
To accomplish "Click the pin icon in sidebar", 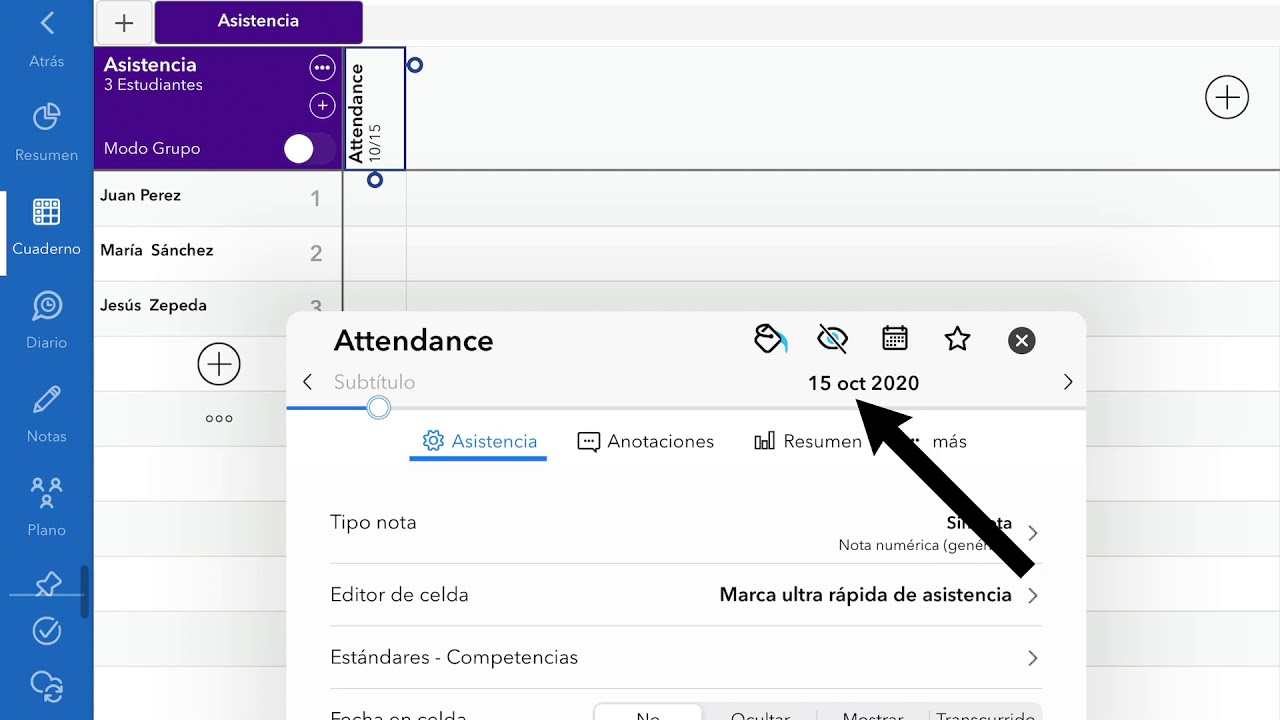I will click(x=47, y=584).
